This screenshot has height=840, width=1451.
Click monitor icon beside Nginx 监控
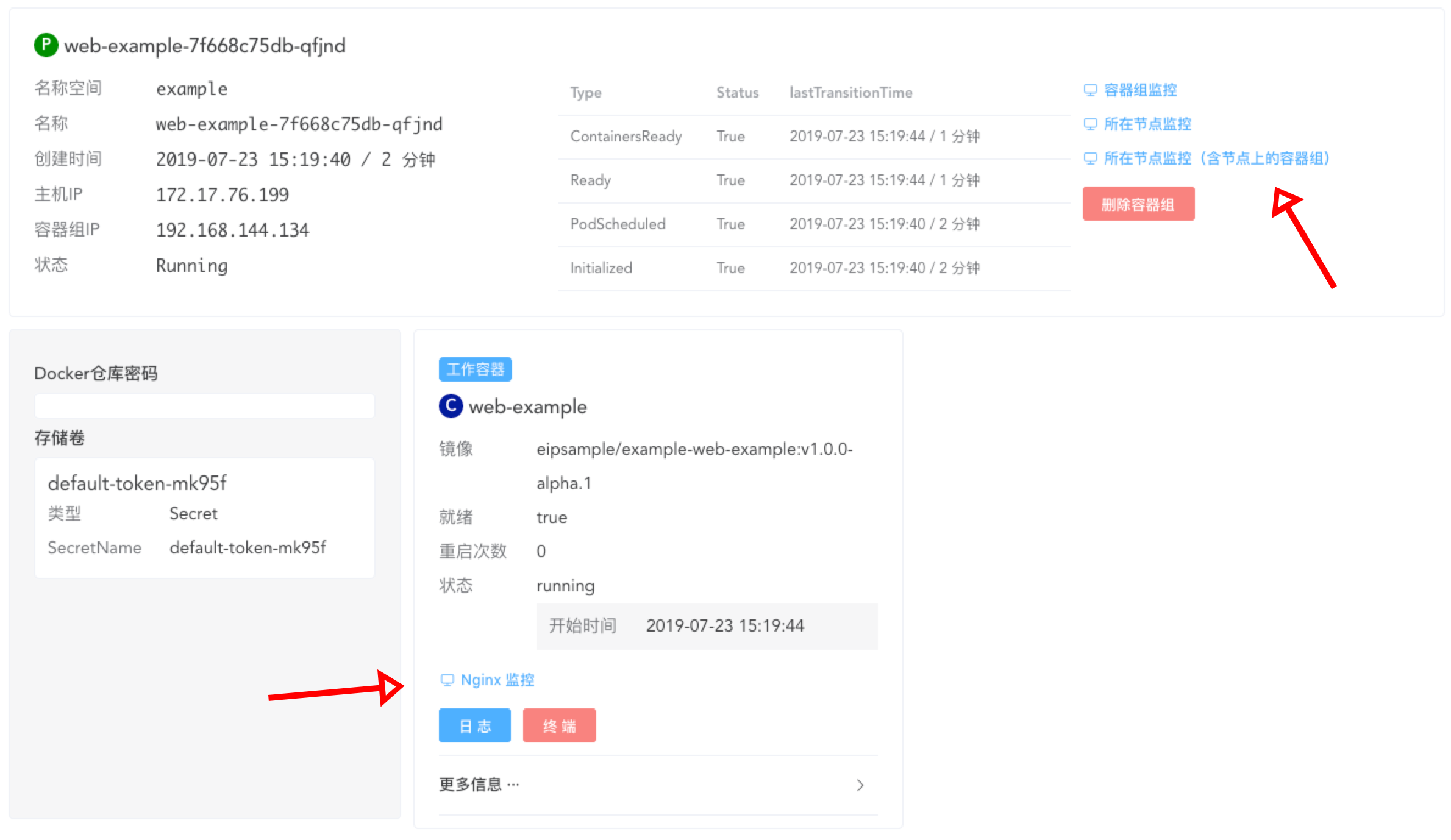coord(447,680)
